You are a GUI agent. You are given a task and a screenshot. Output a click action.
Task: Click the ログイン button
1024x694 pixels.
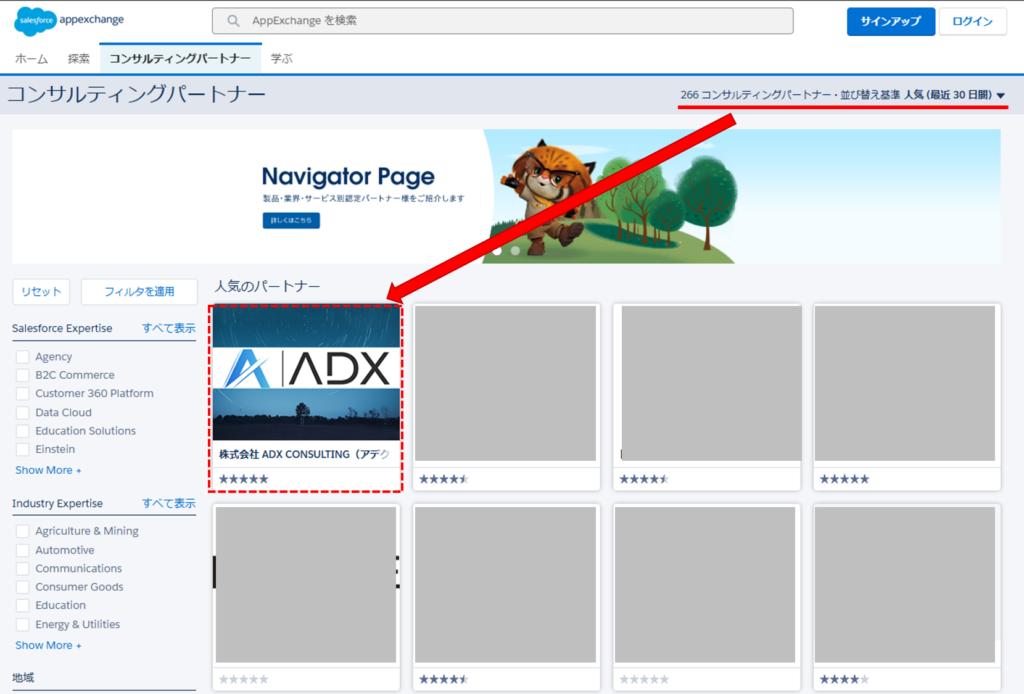(x=972, y=22)
